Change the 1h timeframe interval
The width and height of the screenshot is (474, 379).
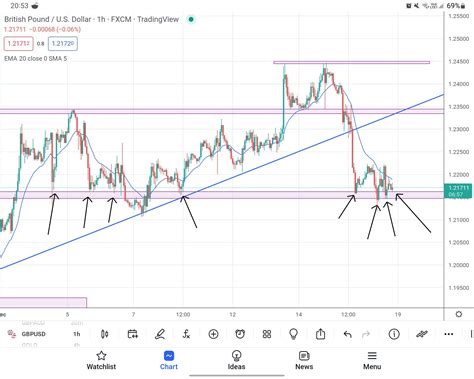point(77,334)
